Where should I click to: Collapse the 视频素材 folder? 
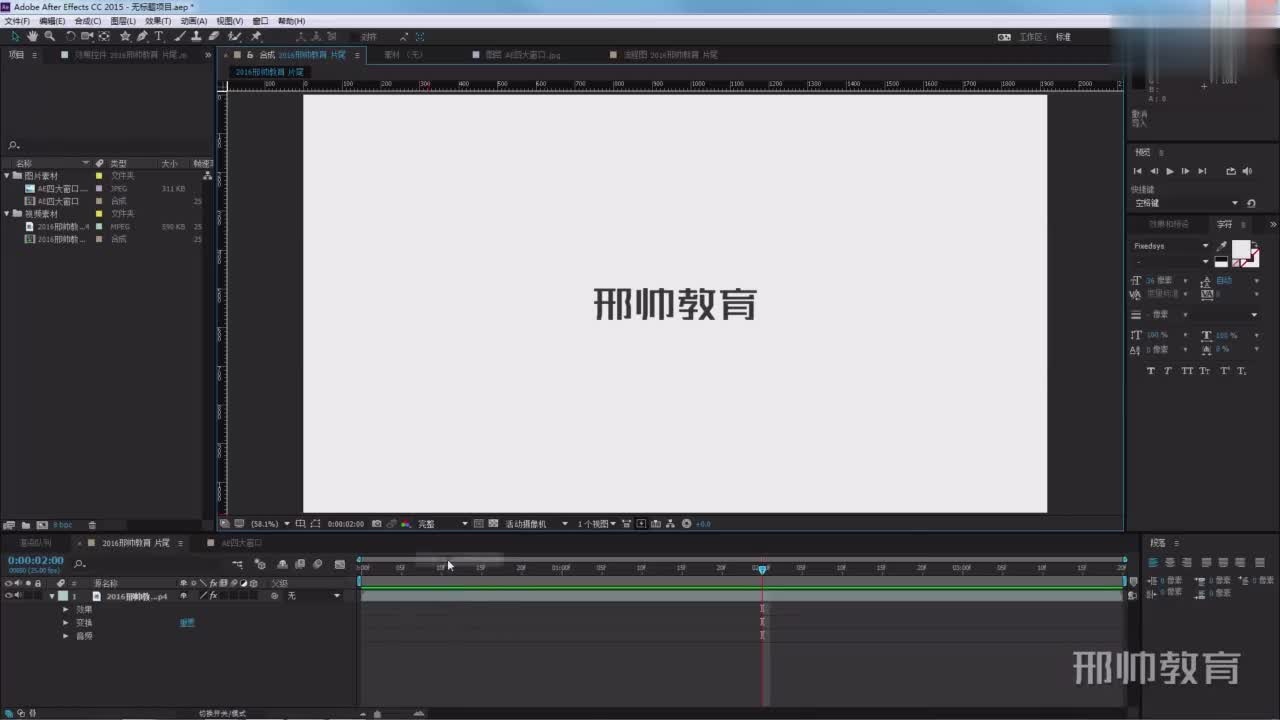tap(8, 213)
